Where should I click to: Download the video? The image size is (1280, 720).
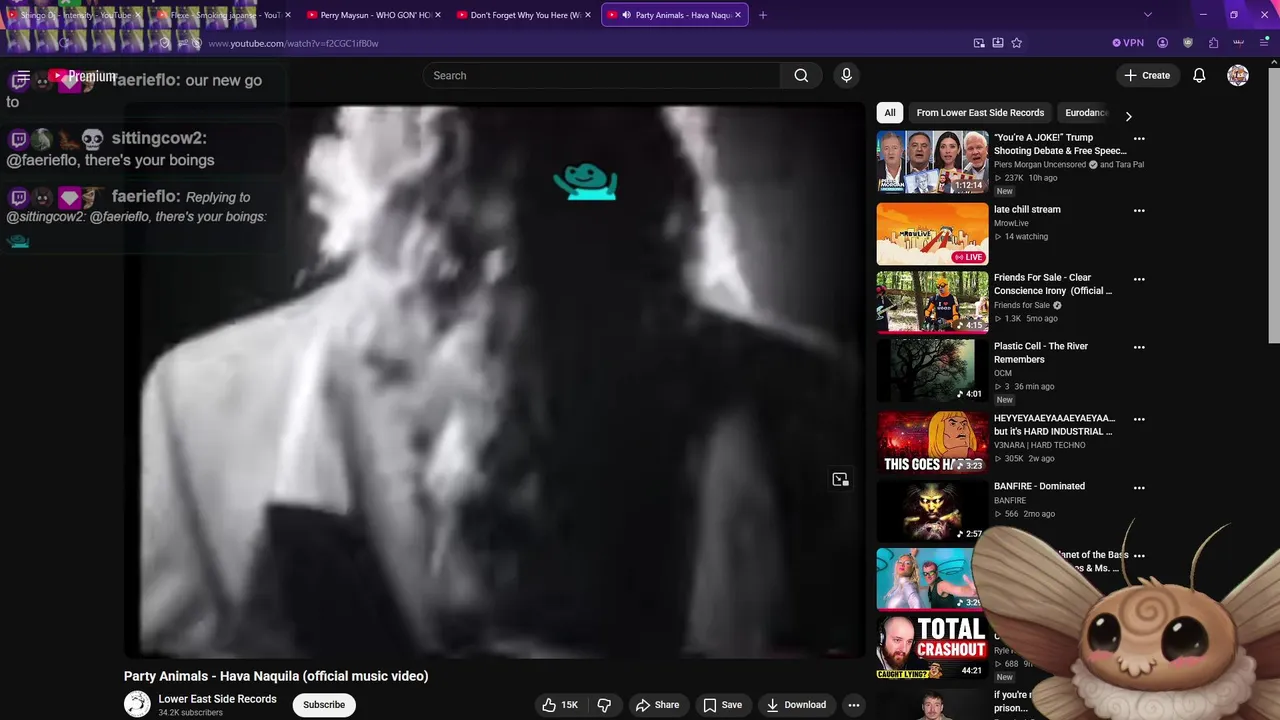pyautogui.click(x=796, y=705)
